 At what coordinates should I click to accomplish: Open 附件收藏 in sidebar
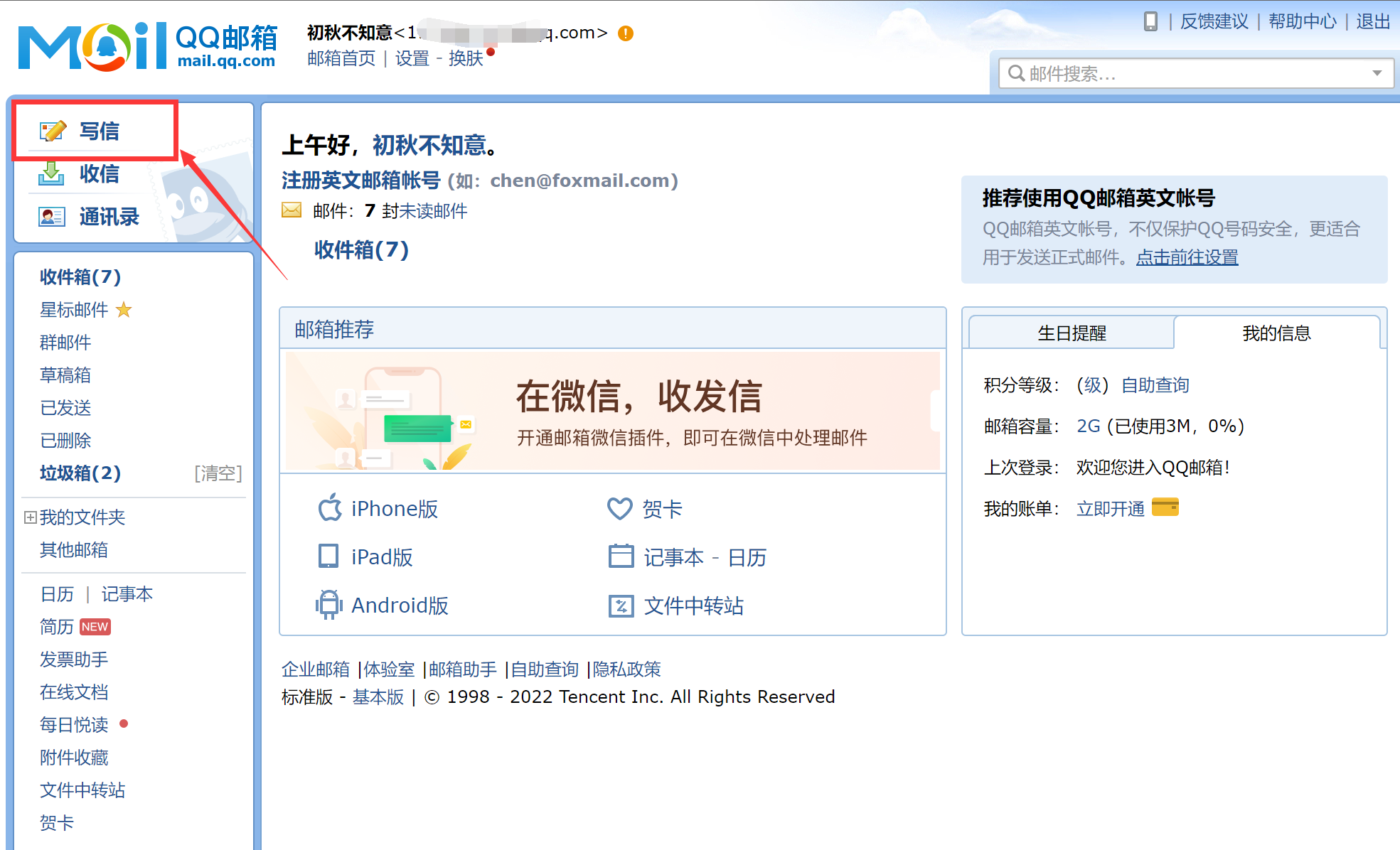click(x=74, y=758)
